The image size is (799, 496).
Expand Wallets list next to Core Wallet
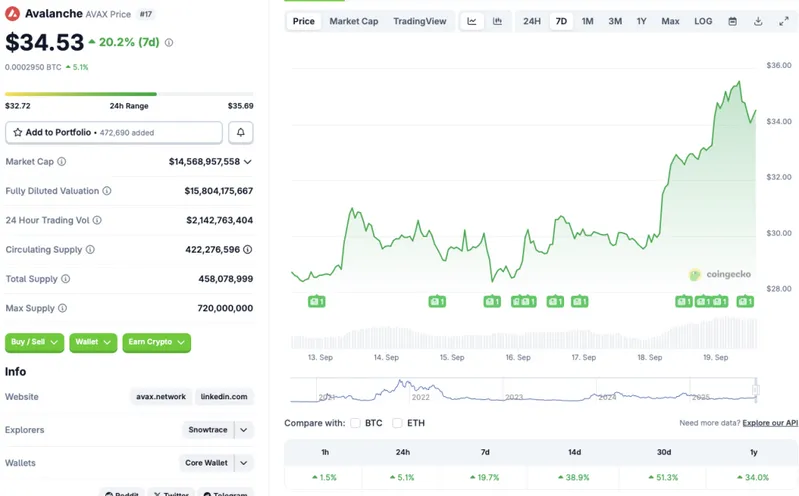tap(244, 463)
